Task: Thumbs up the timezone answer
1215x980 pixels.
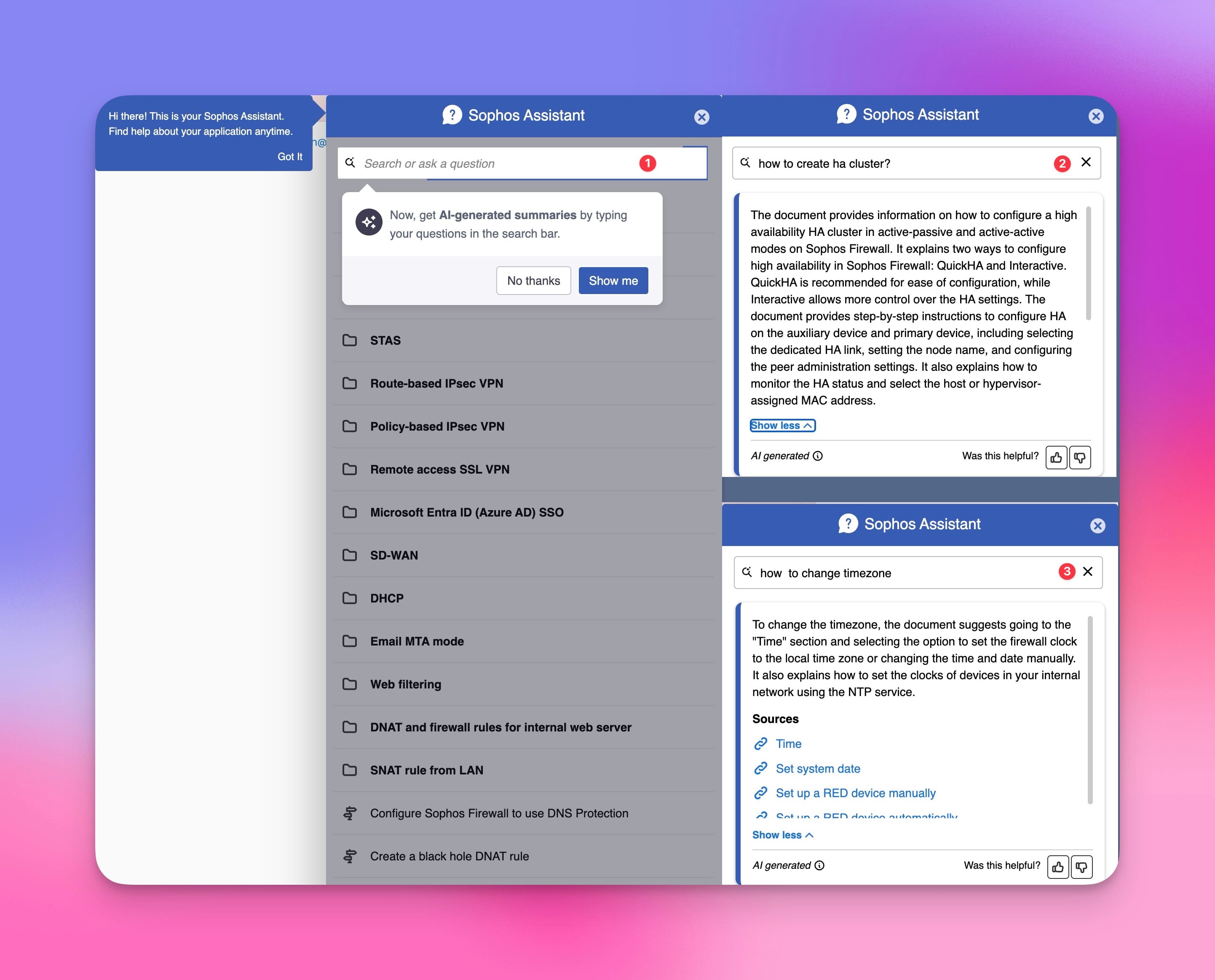Action: tap(1057, 867)
